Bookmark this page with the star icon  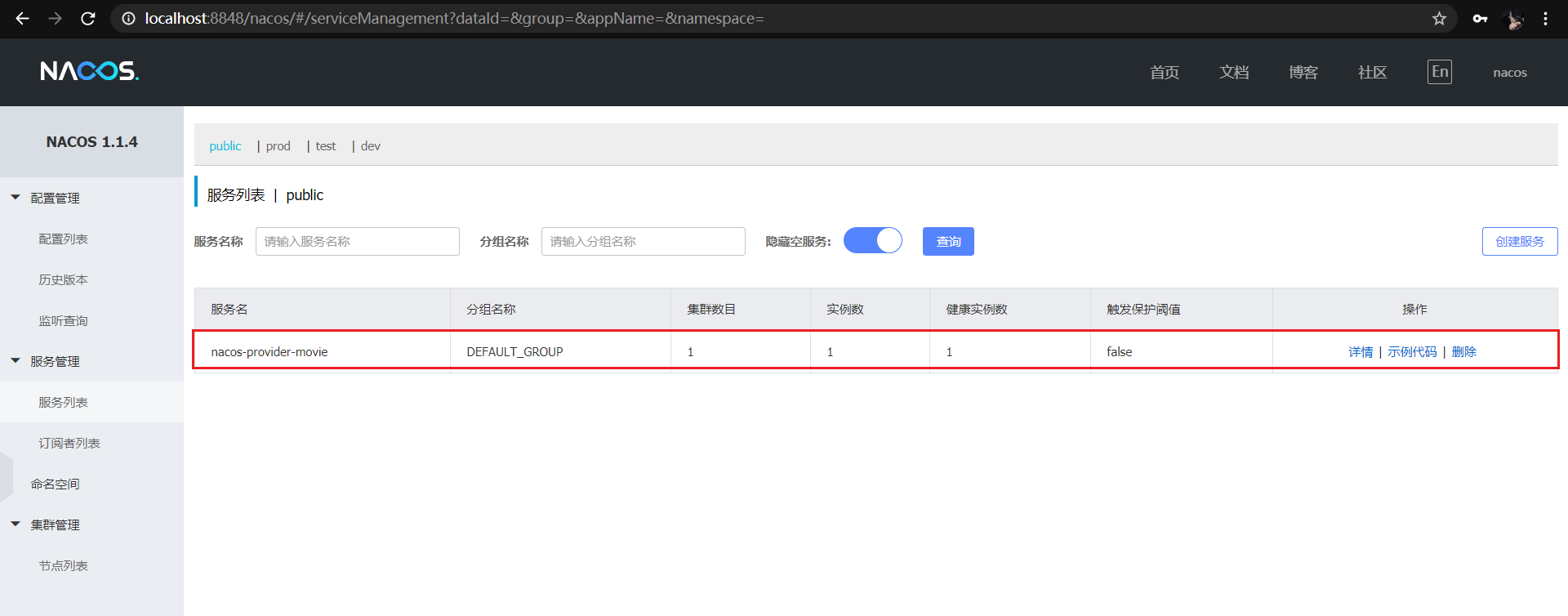pyautogui.click(x=1439, y=18)
